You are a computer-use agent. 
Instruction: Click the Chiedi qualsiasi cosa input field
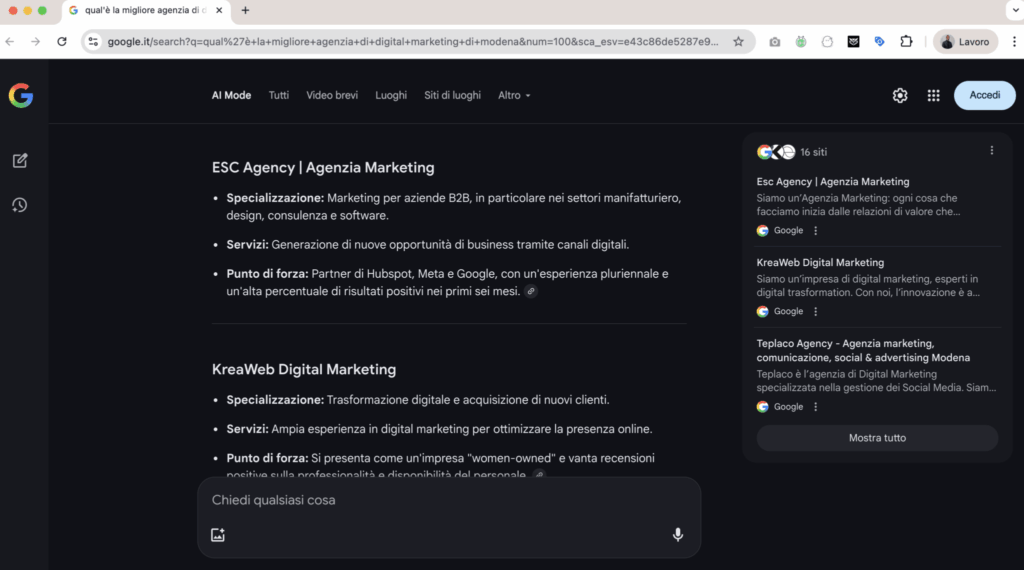pyautogui.click(x=449, y=500)
